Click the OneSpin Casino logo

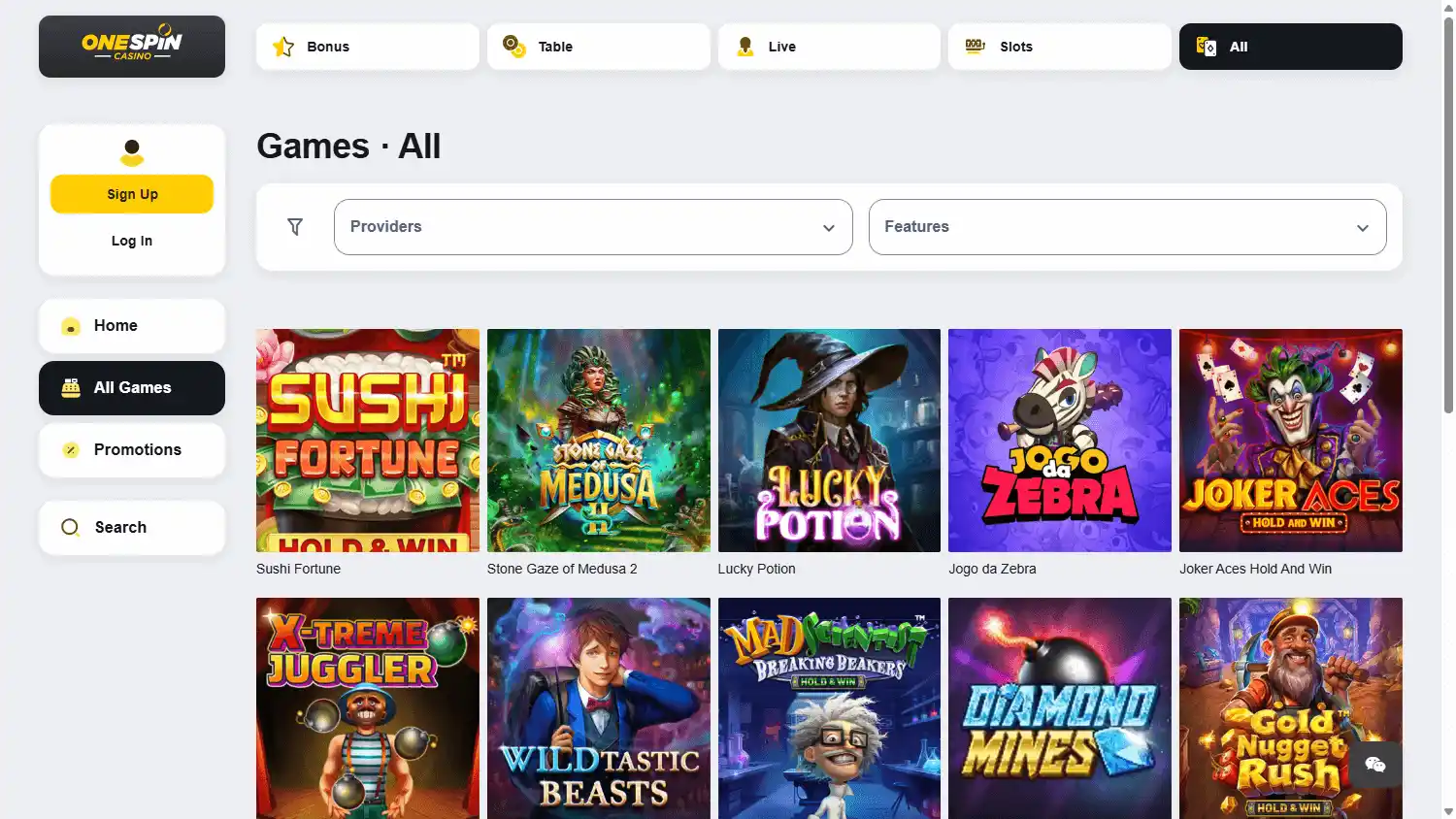pos(132,47)
